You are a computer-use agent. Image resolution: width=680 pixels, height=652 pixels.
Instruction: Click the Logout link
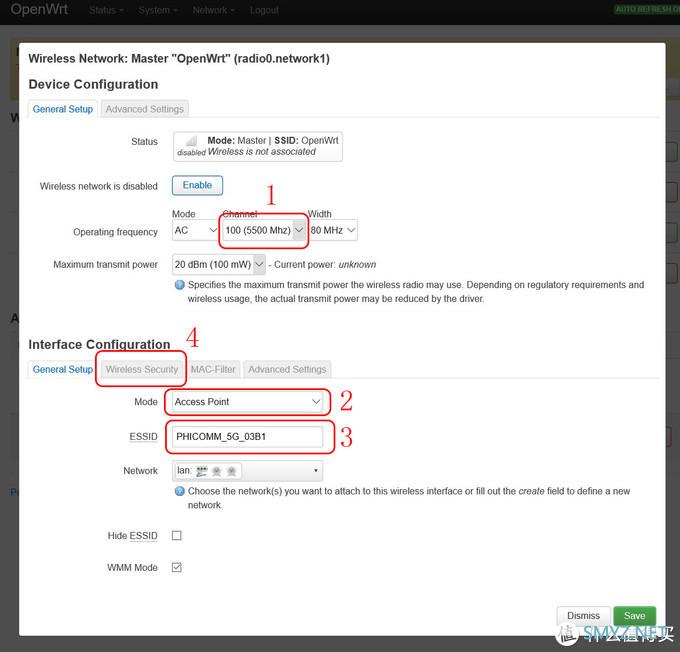[x=264, y=10]
